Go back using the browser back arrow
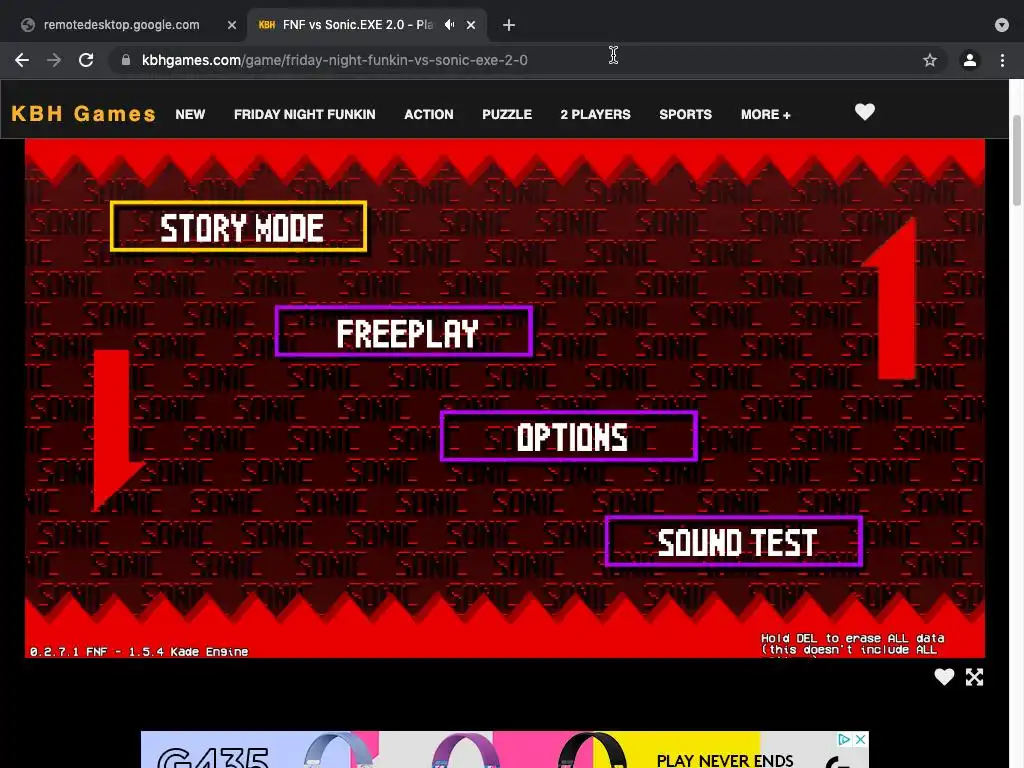The image size is (1024, 768). 22,60
